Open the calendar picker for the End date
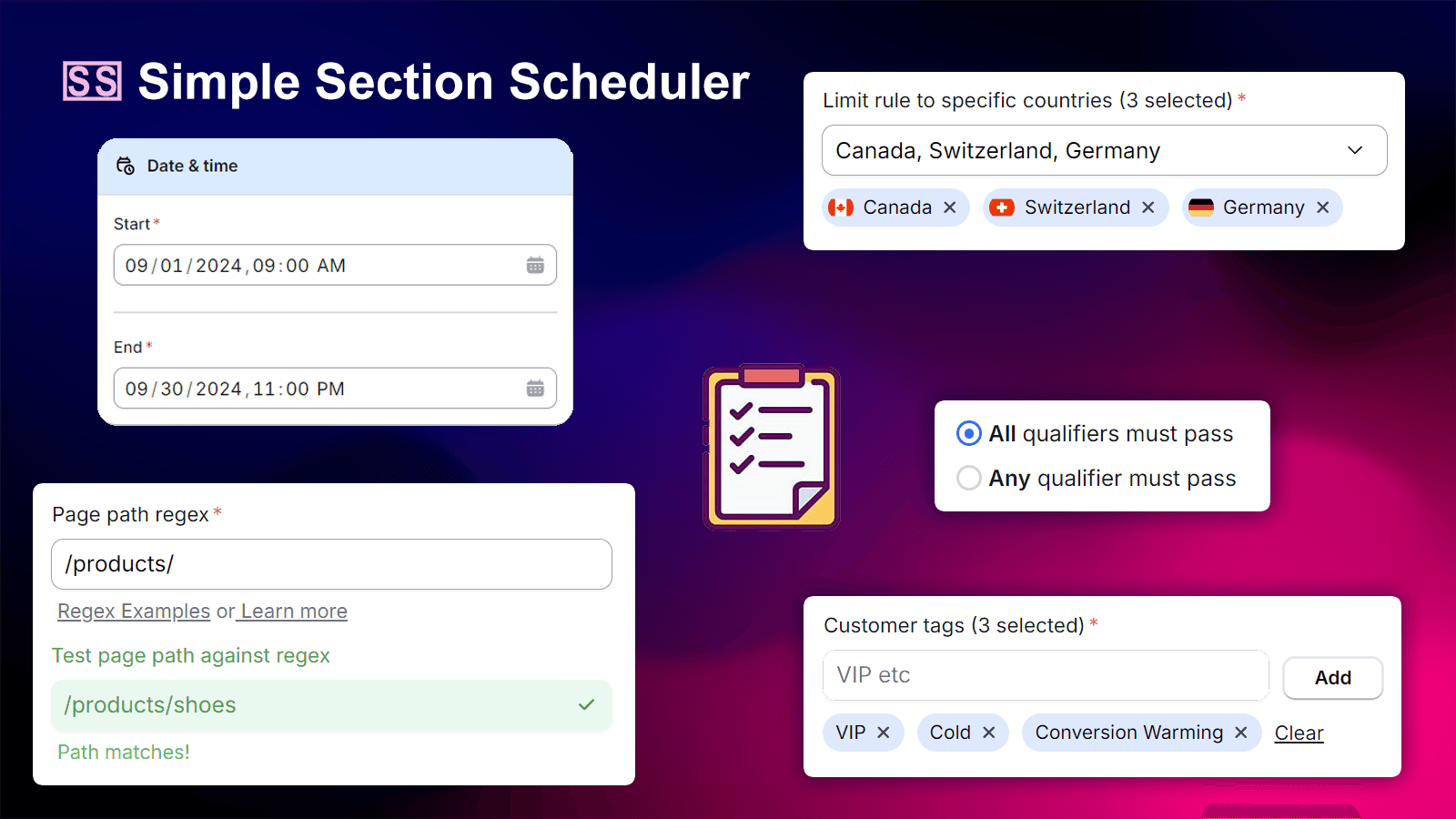The image size is (1456, 819). click(536, 388)
